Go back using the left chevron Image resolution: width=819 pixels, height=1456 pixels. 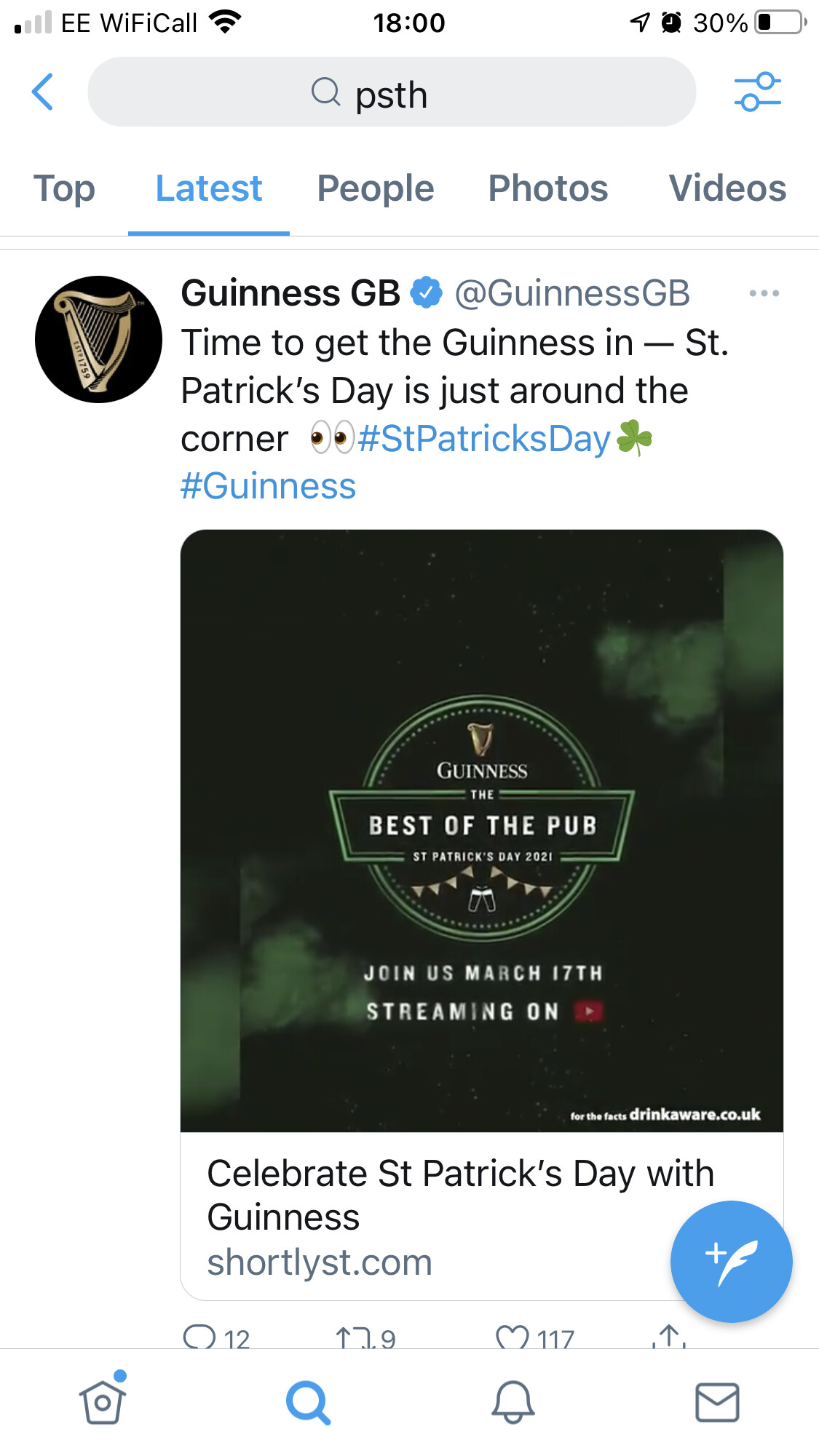click(x=43, y=92)
